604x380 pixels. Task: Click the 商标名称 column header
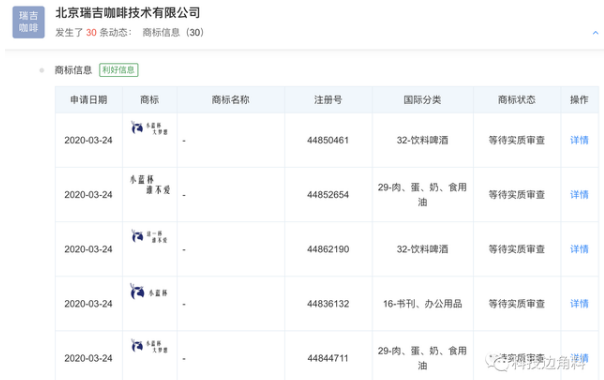pos(231,100)
